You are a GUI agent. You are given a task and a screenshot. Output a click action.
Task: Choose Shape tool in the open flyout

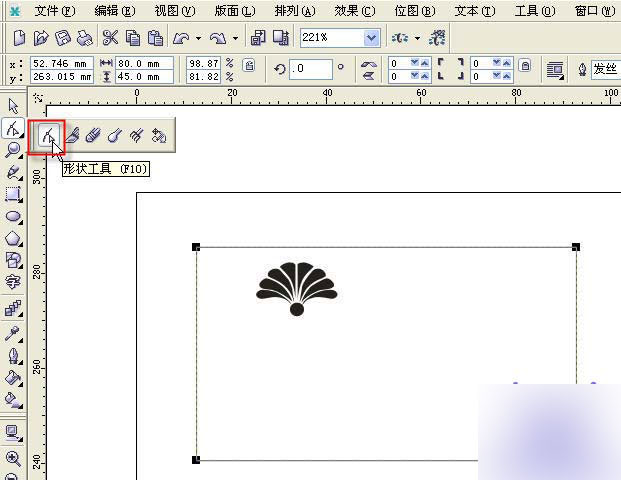coord(49,135)
